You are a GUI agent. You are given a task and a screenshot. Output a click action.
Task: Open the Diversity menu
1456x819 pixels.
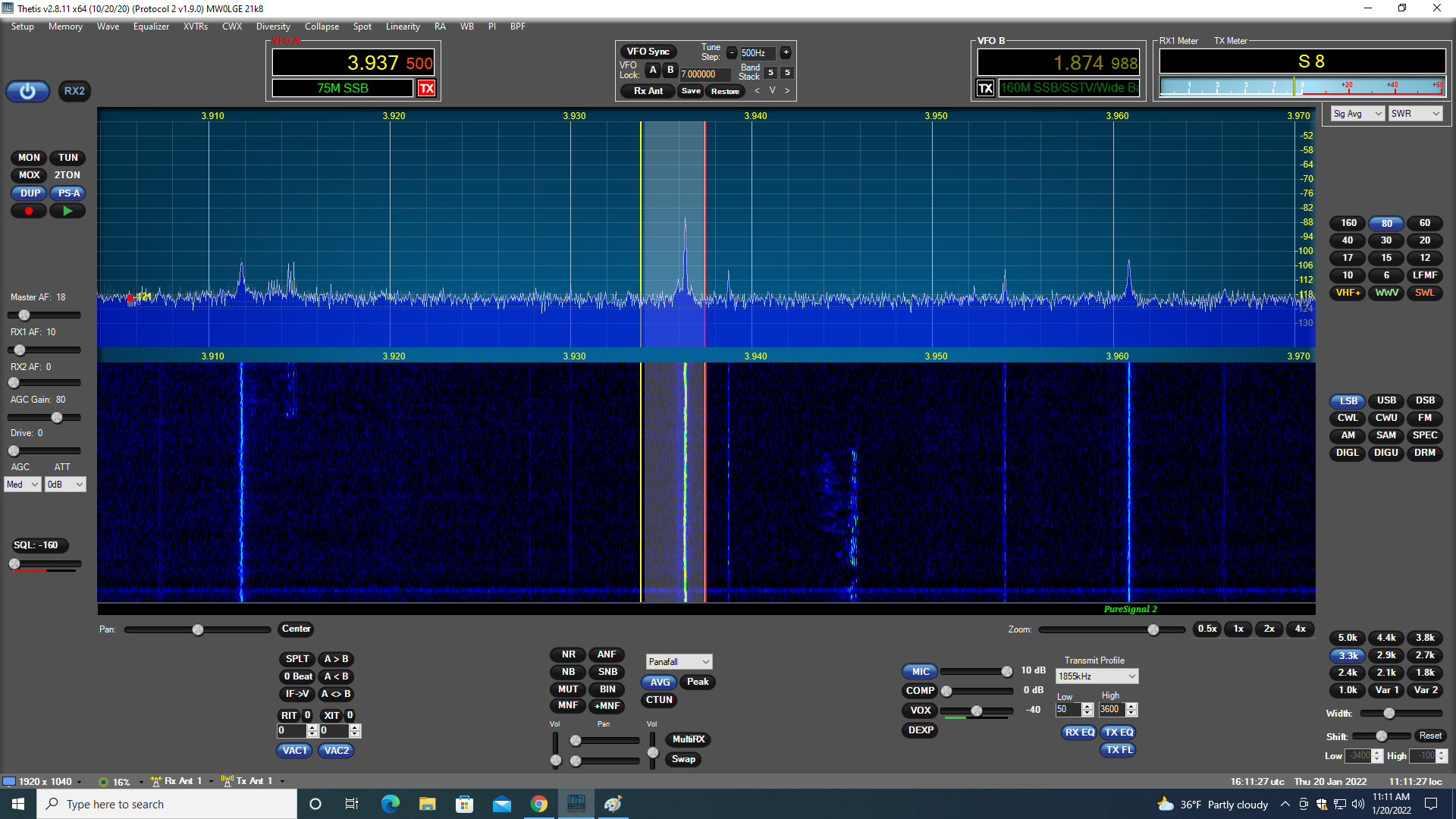click(273, 27)
